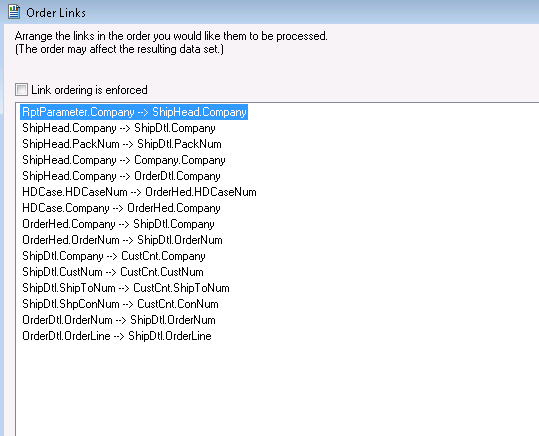Select ShipHead.Company --> Company.Company link
This screenshot has width=539, height=436.
click(124, 160)
